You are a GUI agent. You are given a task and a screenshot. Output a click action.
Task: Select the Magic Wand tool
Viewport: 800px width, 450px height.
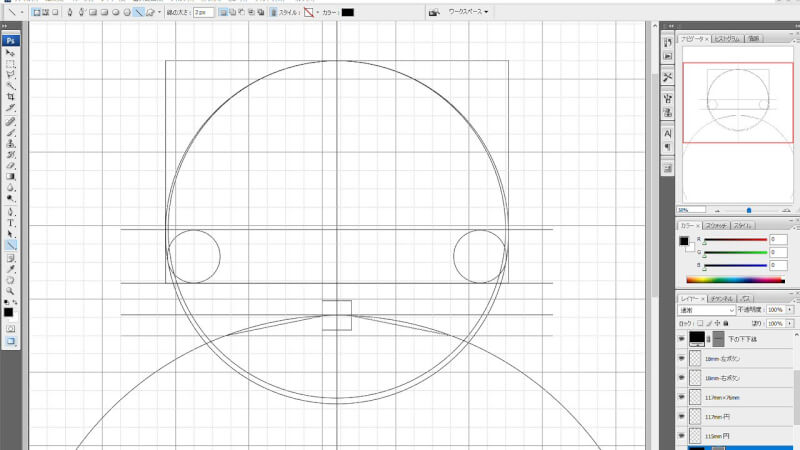click(x=10, y=86)
